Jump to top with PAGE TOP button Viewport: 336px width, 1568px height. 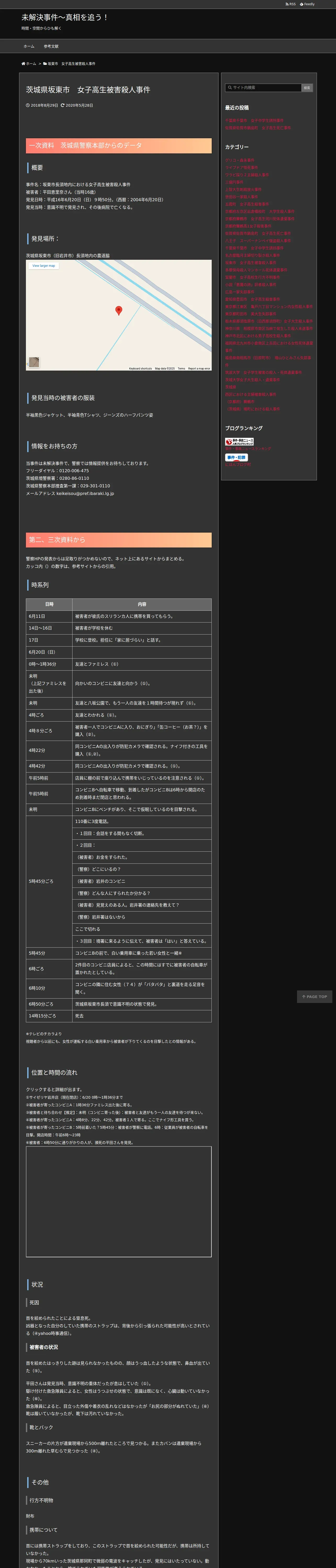pos(315,996)
